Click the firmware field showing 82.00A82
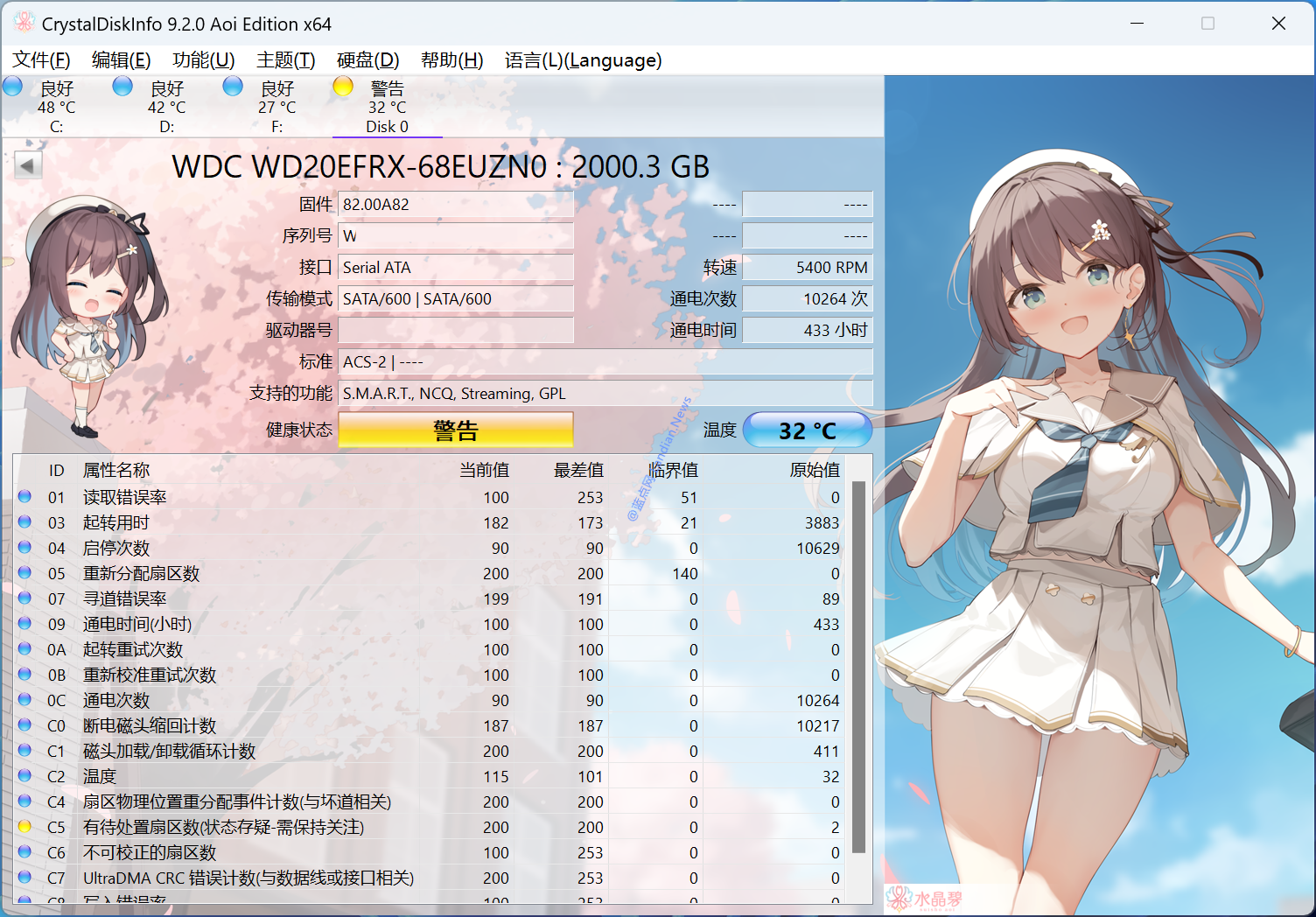This screenshot has width=1316, height=917. click(455, 205)
